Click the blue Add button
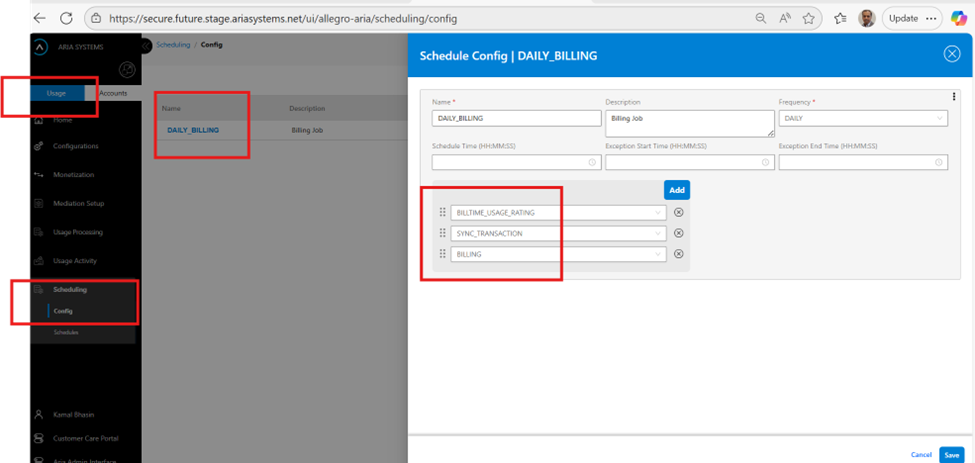Viewport: 975px width, 463px height. click(x=676, y=190)
